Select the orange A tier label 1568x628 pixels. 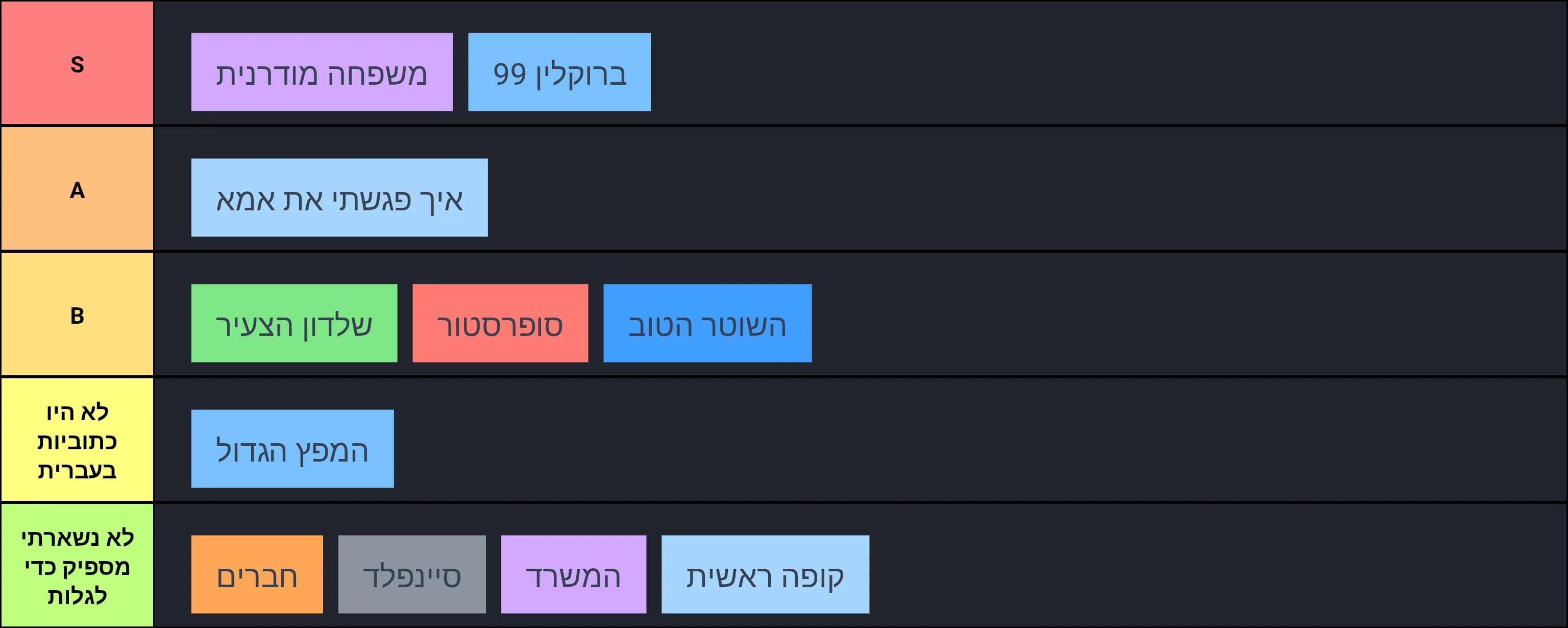[x=77, y=189]
